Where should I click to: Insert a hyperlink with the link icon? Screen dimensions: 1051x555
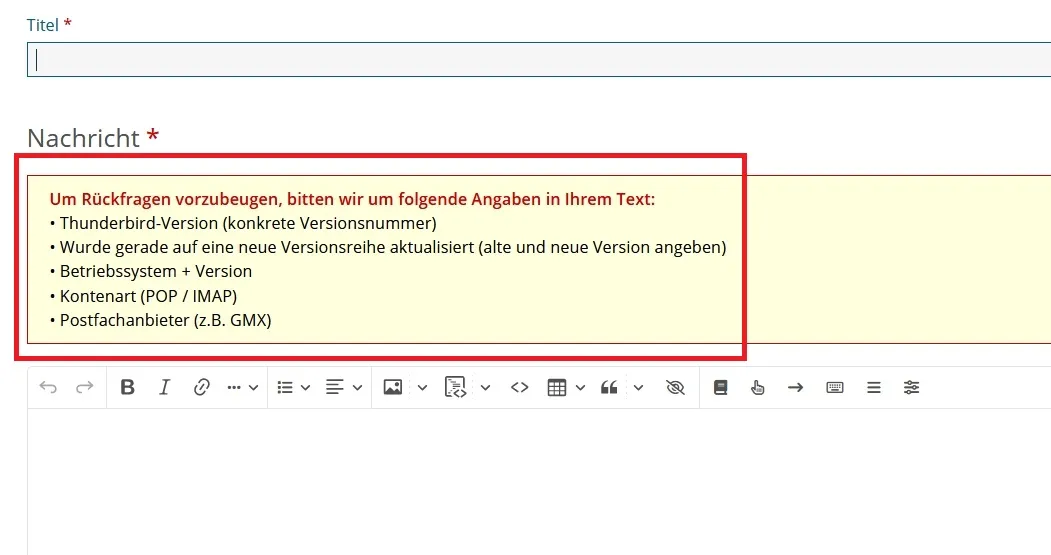tap(201, 387)
